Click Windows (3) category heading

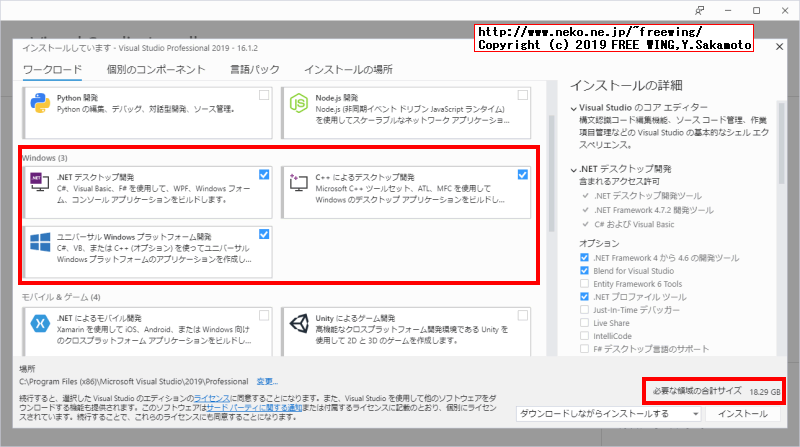[x=45, y=158]
